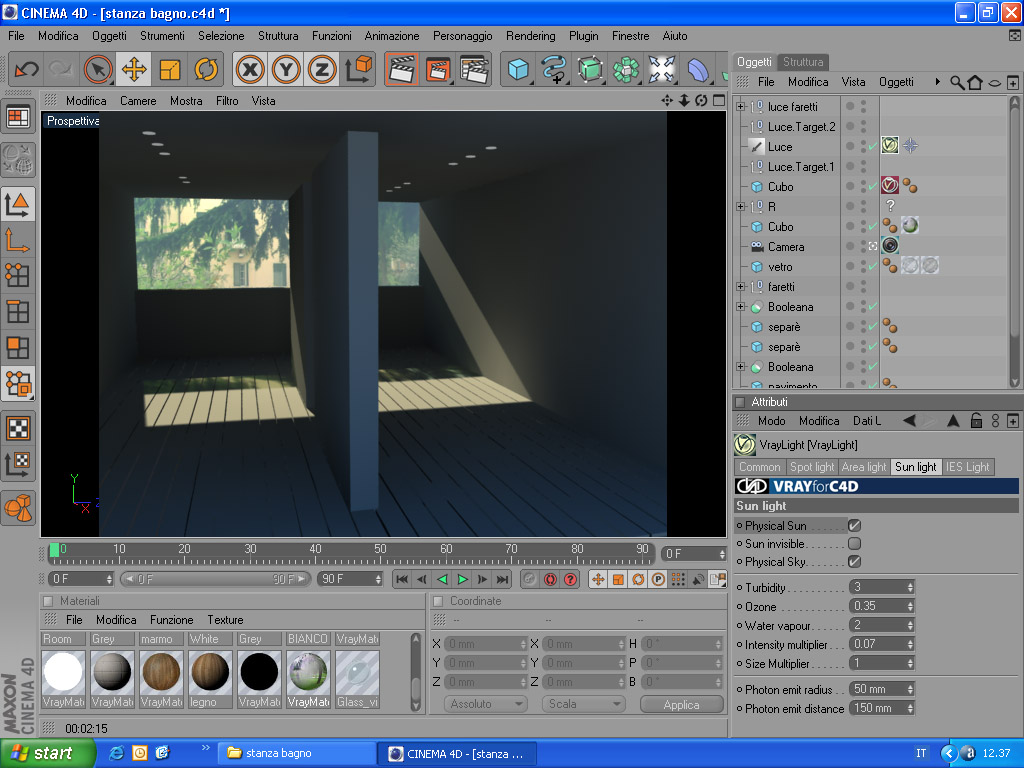Select the Live Selection arrow tool
Viewport: 1024px width, 768px height.
(98, 69)
